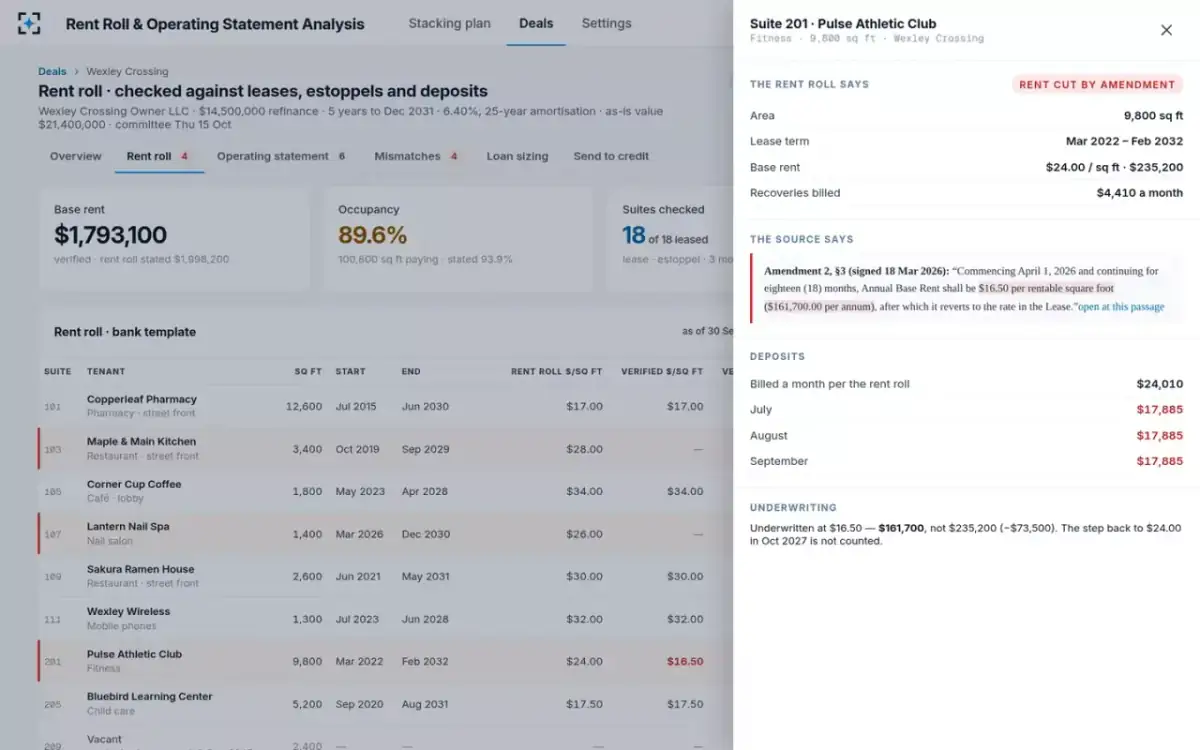This screenshot has width=1200, height=750.
Task: Follow the 'open at this passage' link
Action: 1121,307
